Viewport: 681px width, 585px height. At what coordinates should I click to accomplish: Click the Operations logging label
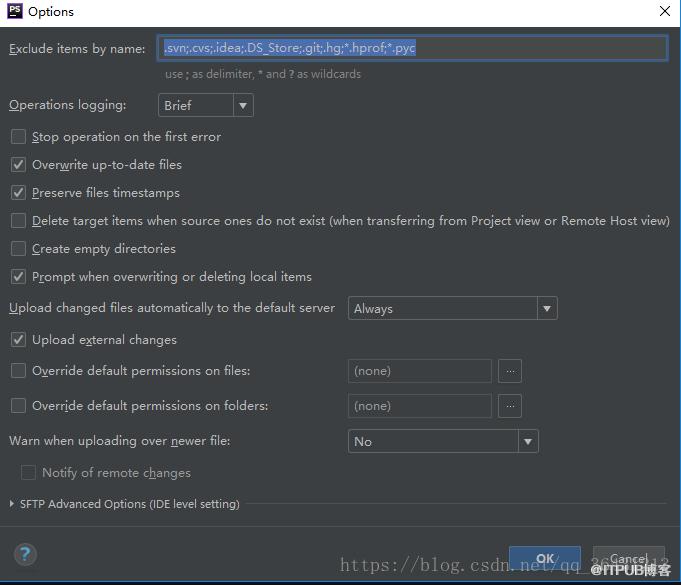coord(67,105)
